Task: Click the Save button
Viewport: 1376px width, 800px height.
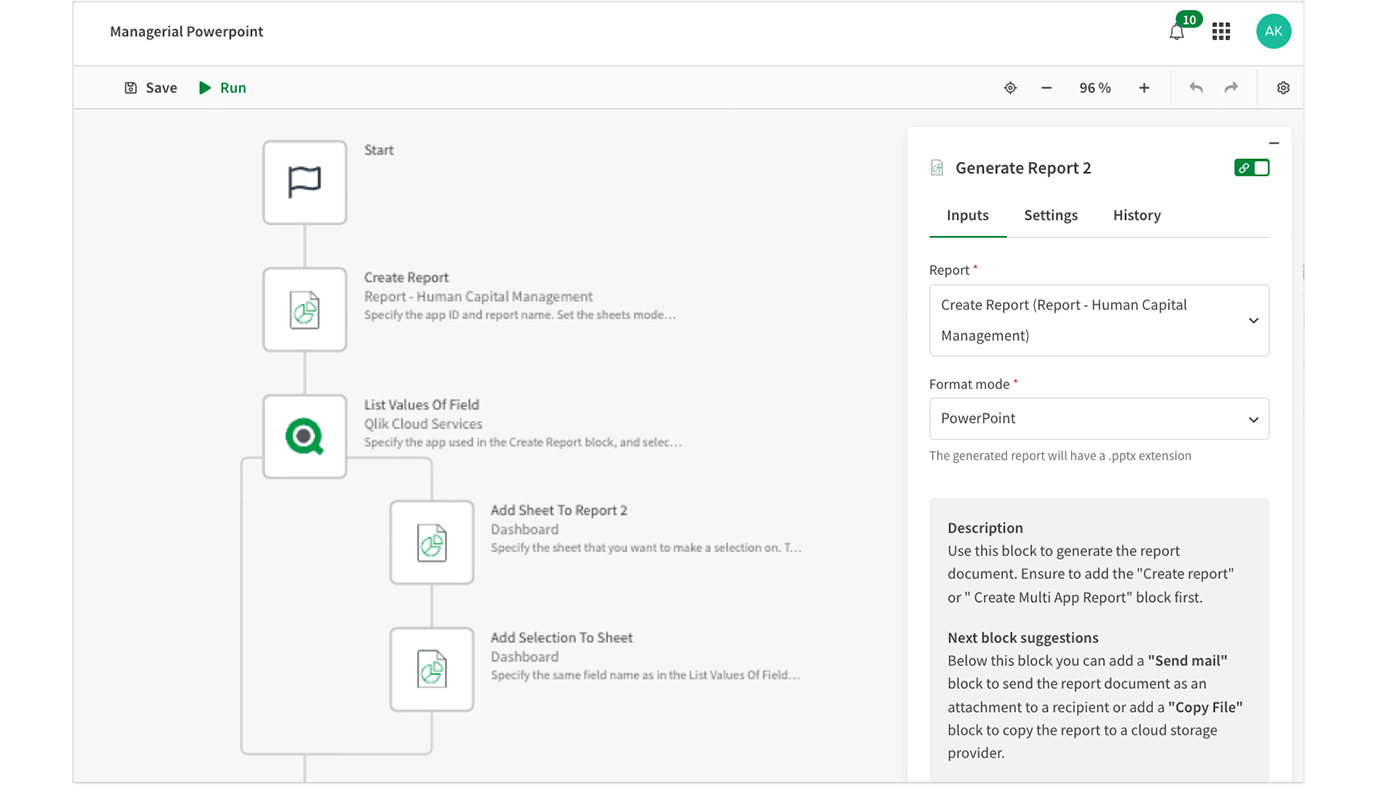Action: click(151, 88)
